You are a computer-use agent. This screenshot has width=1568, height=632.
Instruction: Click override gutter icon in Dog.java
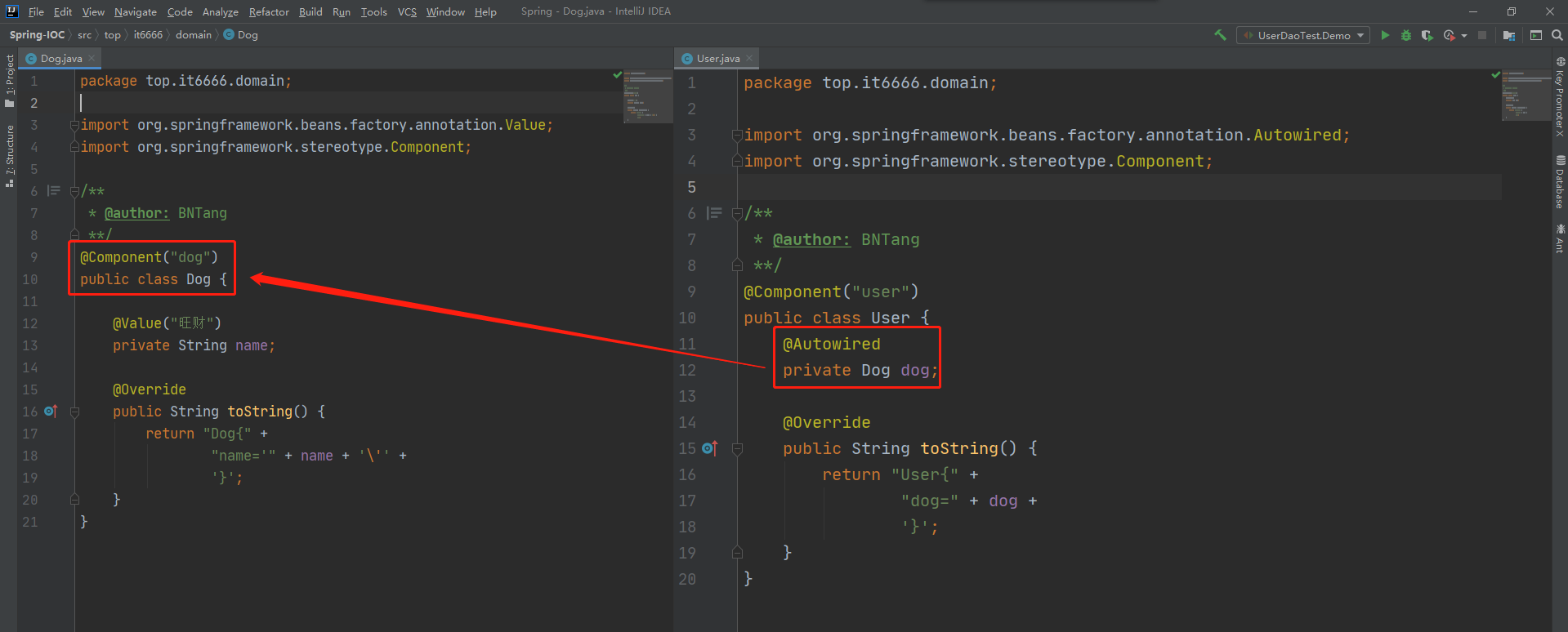coord(51,411)
